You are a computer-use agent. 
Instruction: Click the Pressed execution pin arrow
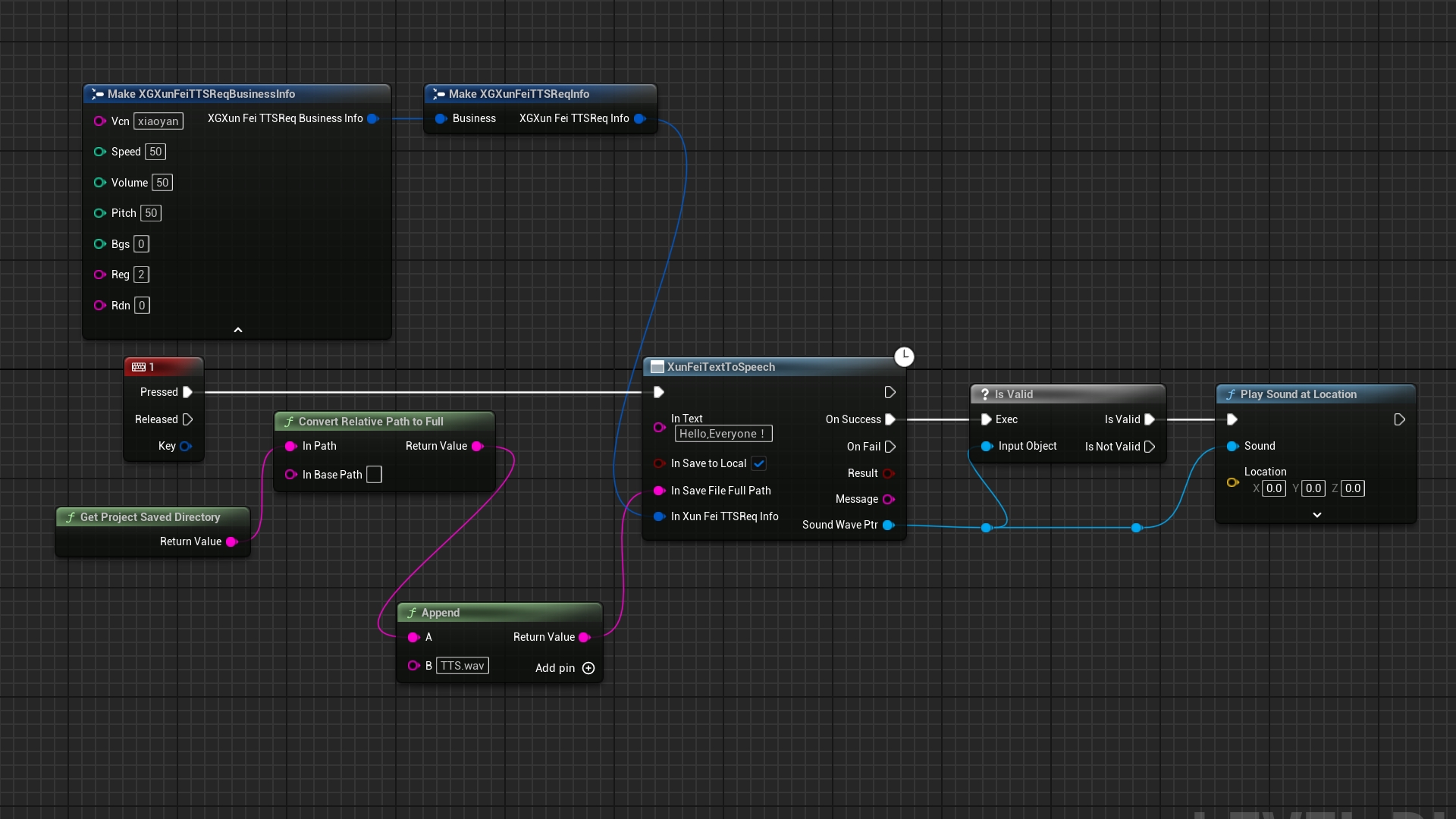(187, 392)
